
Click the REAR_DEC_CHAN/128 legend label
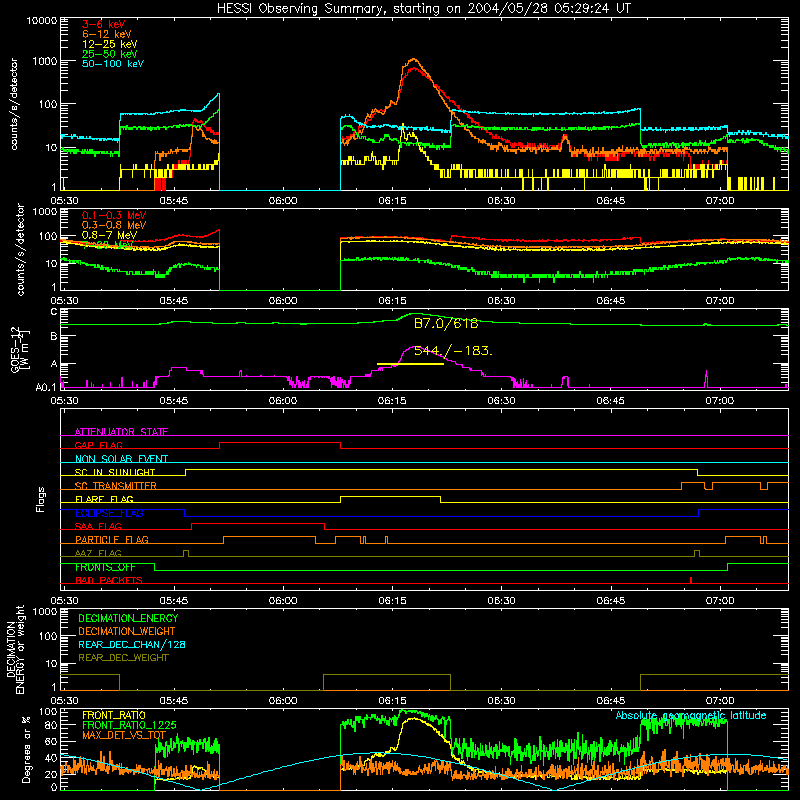132,644
